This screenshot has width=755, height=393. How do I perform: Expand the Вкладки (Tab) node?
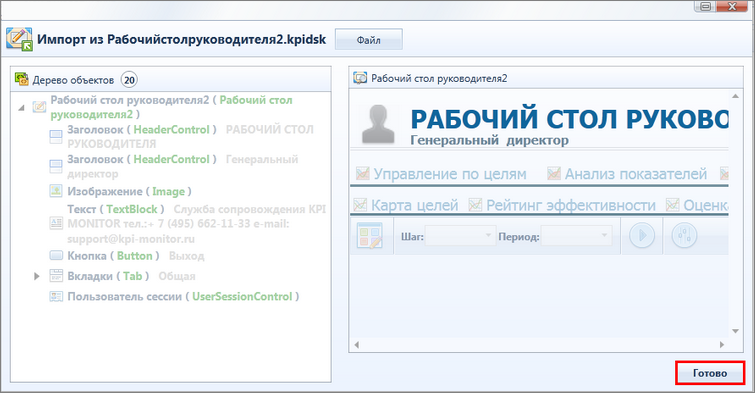point(37,276)
